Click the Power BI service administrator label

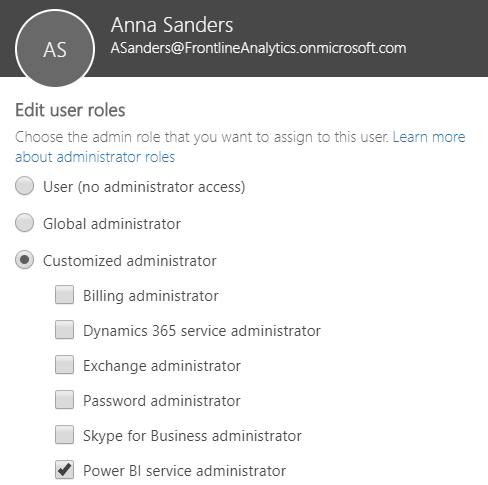click(185, 471)
